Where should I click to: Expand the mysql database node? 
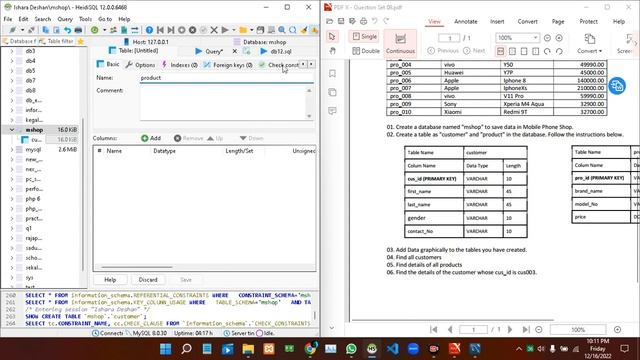pyautogui.click(x=12, y=149)
